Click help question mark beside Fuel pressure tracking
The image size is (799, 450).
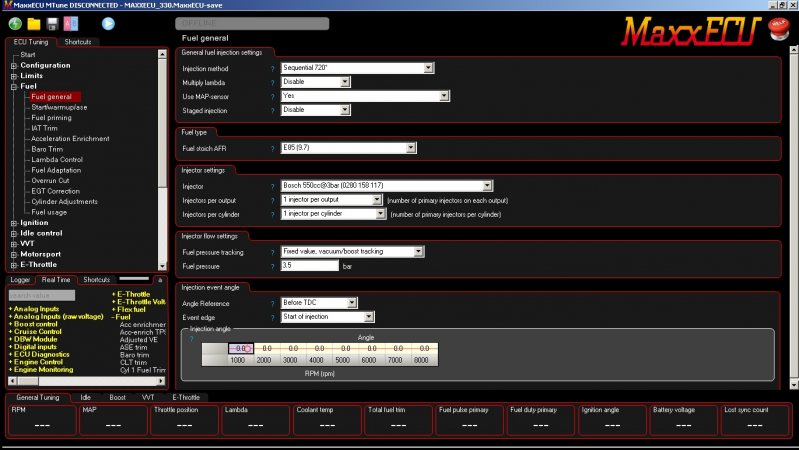(x=273, y=252)
